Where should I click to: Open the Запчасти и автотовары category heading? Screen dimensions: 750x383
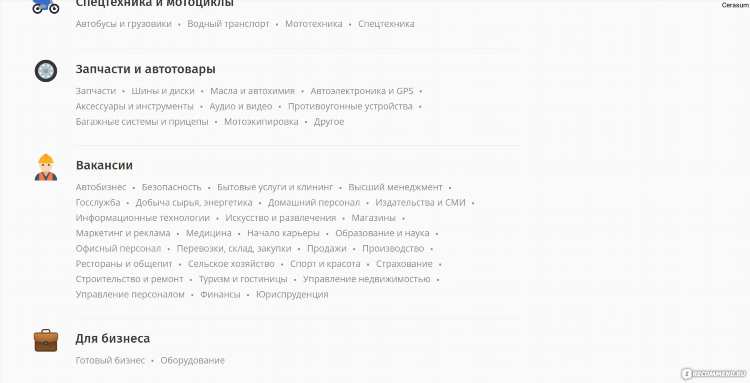145,69
